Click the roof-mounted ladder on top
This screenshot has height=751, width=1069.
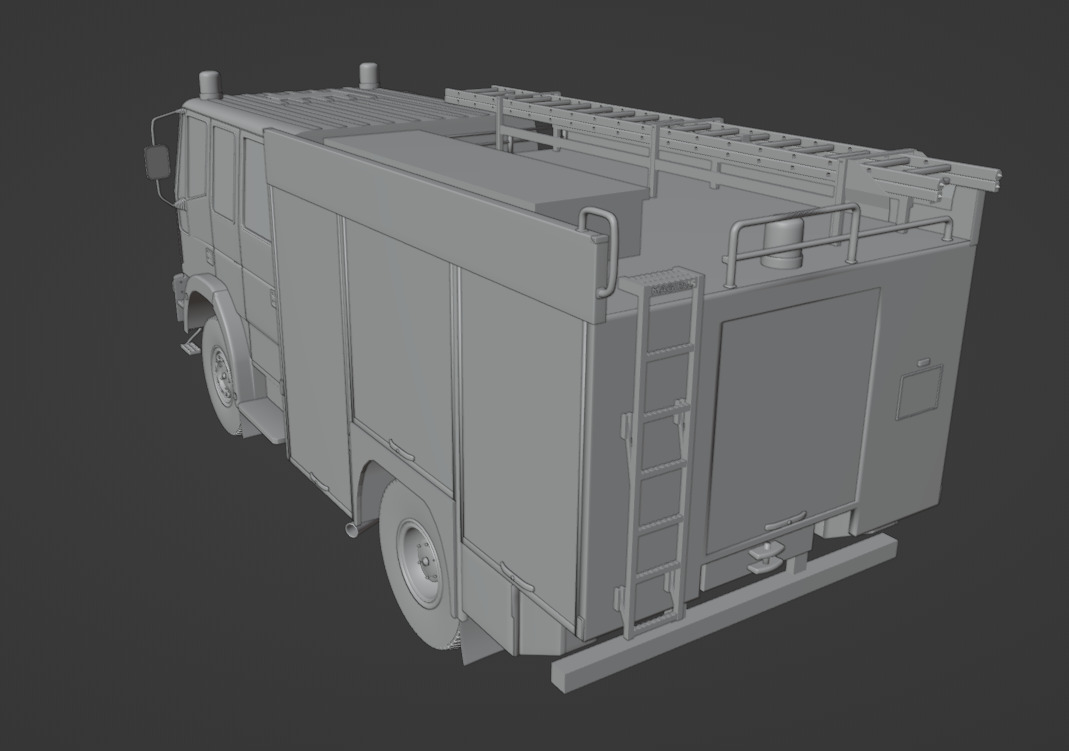(x=723, y=142)
